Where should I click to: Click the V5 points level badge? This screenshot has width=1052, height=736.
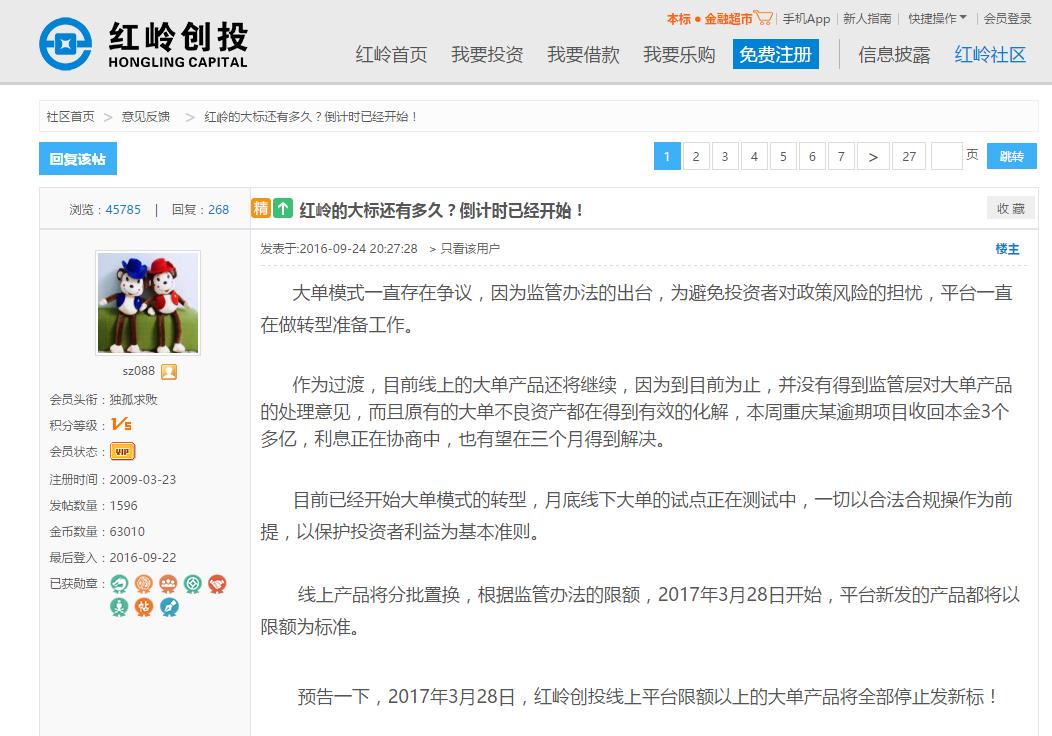pyautogui.click(x=121, y=424)
